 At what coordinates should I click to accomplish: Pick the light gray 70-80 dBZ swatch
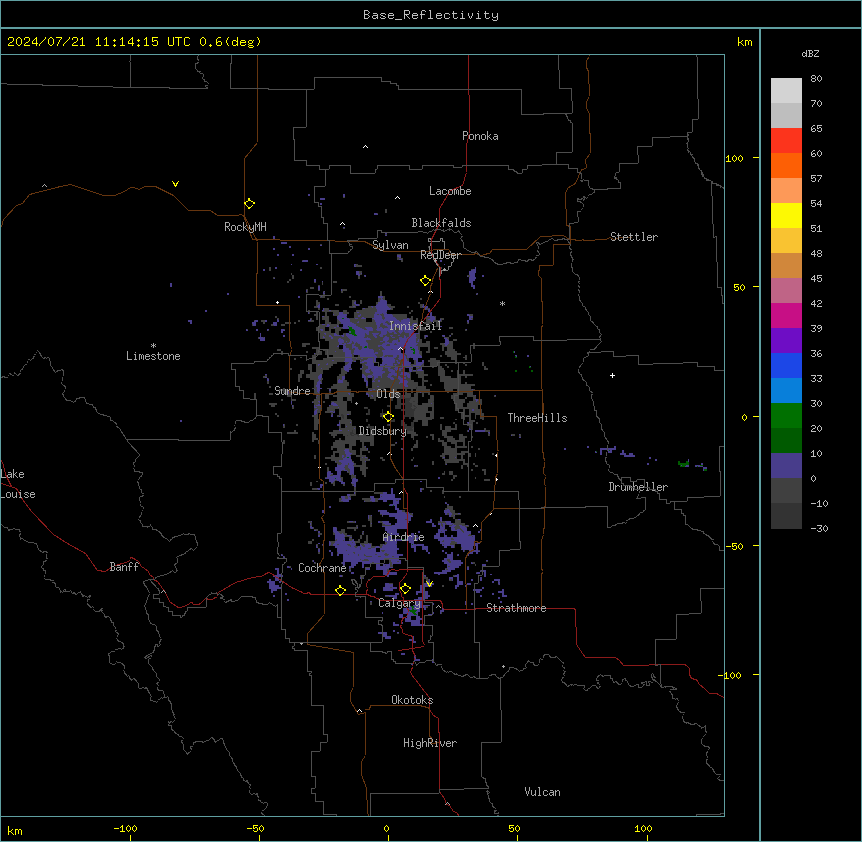(x=786, y=91)
